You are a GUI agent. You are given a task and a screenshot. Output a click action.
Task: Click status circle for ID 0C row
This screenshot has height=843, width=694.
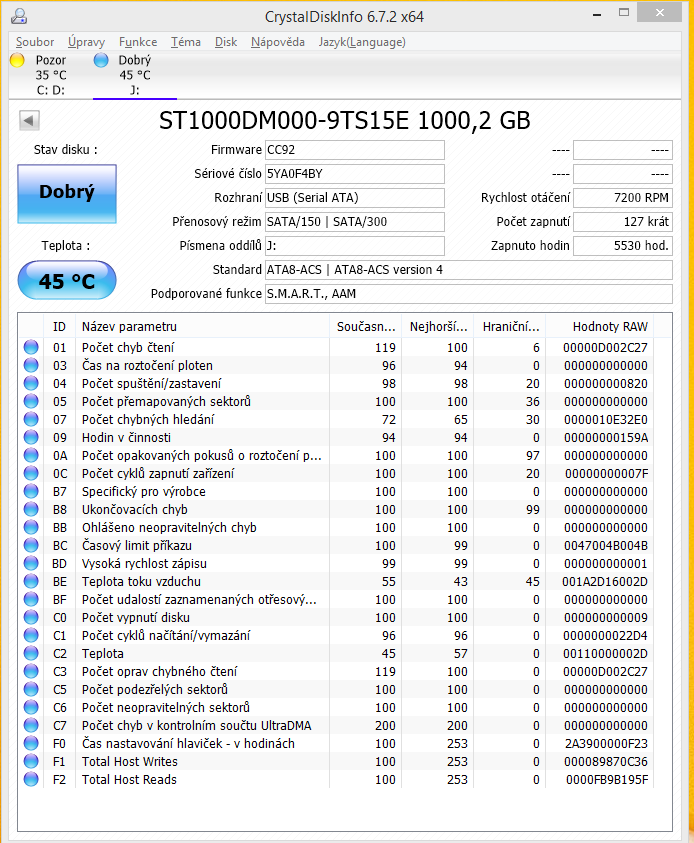(x=31, y=474)
